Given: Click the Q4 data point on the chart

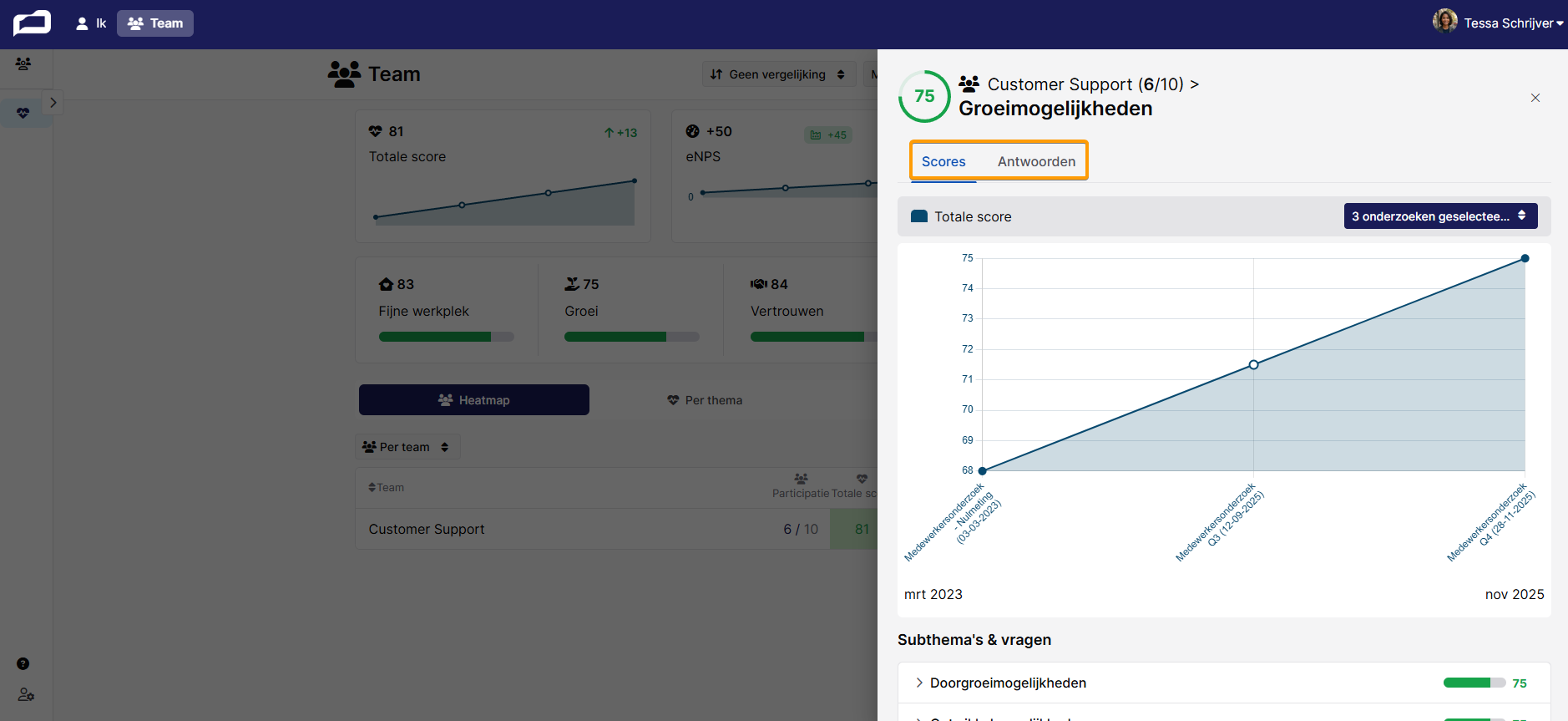Looking at the screenshot, I should [x=1525, y=258].
